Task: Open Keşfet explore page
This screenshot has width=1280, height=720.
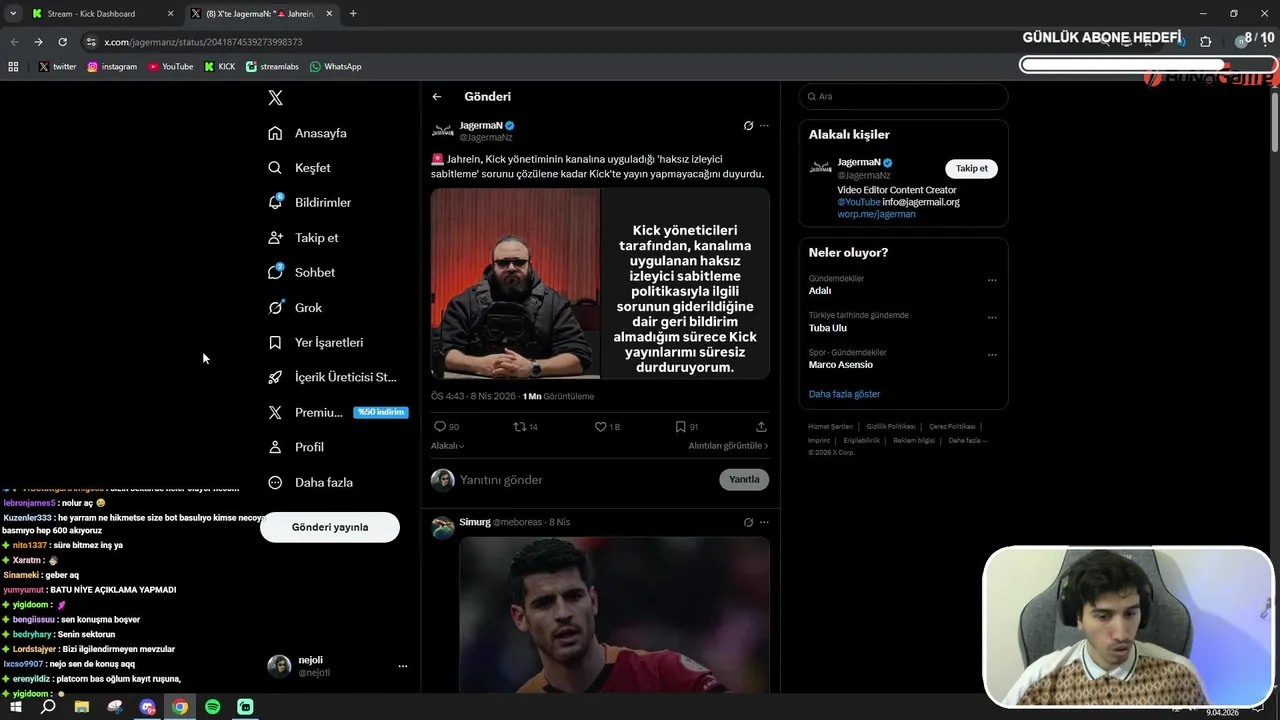Action: pyautogui.click(x=299, y=168)
